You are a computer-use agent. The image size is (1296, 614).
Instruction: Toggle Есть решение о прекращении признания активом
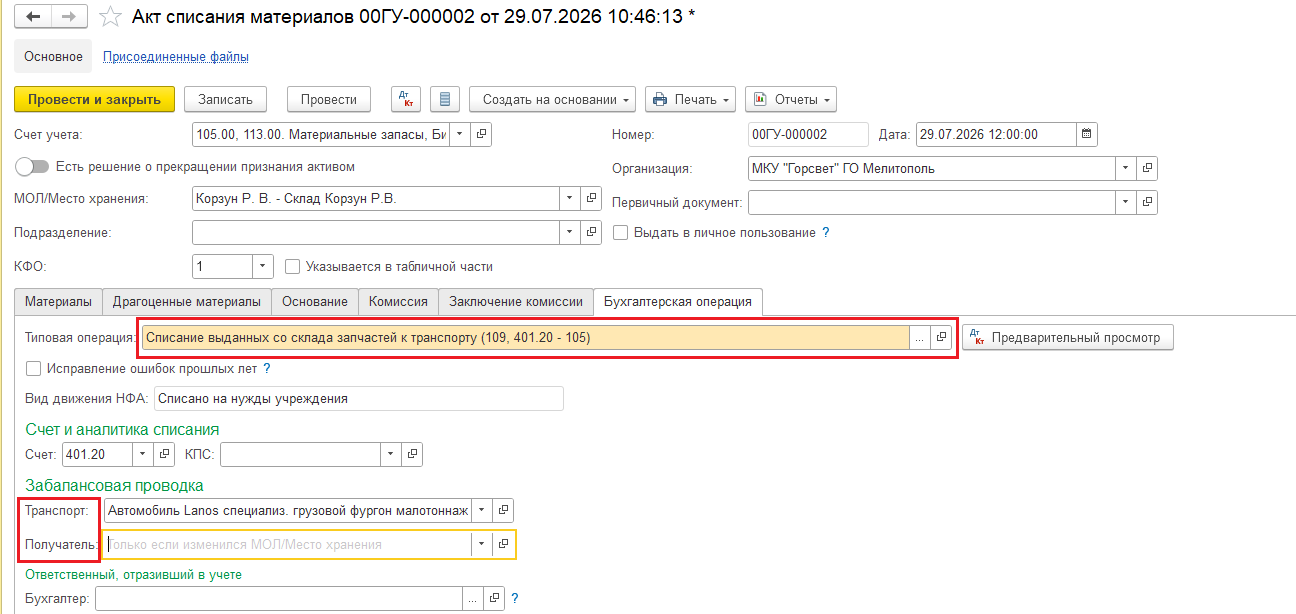[32, 167]
